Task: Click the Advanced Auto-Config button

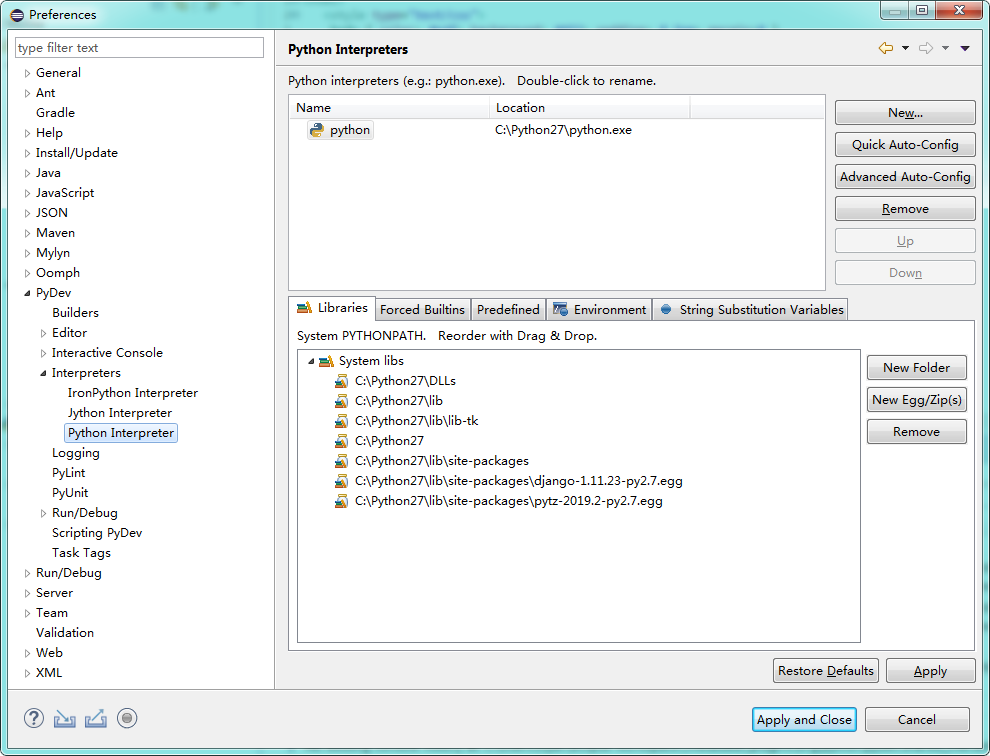Action: (x=905, y=177)
